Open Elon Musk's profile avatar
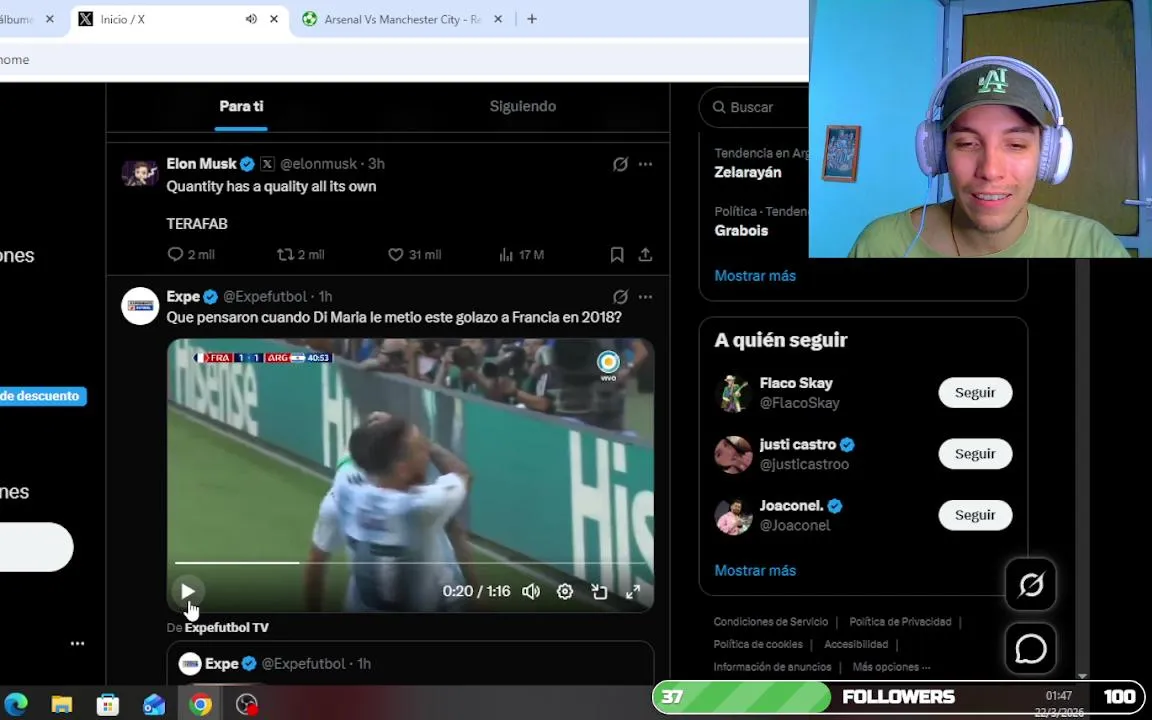Screen dimensions: 1152x720 pyautogui.click(x=140, y=173)
